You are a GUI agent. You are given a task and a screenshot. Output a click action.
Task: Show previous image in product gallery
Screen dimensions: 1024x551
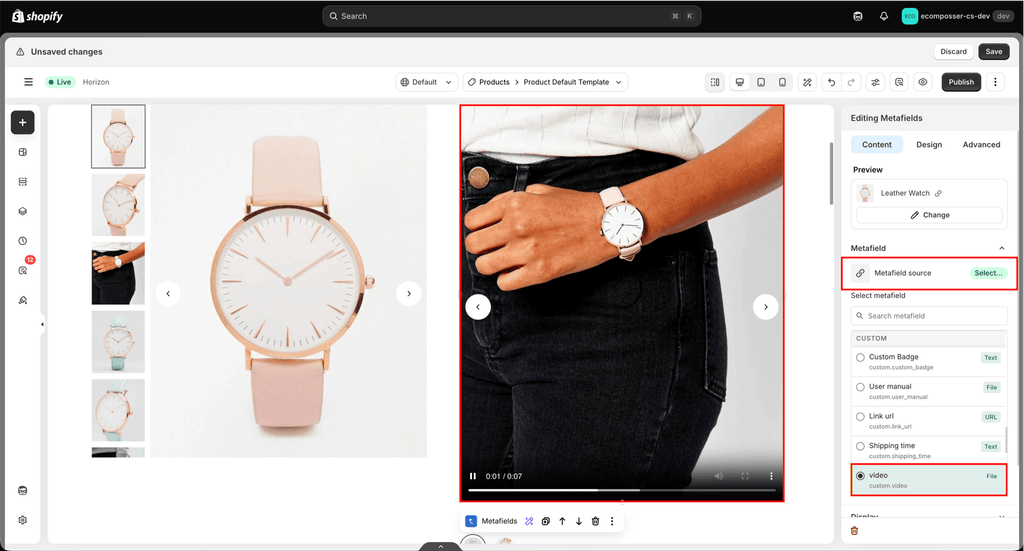click(x=168, y=293)
